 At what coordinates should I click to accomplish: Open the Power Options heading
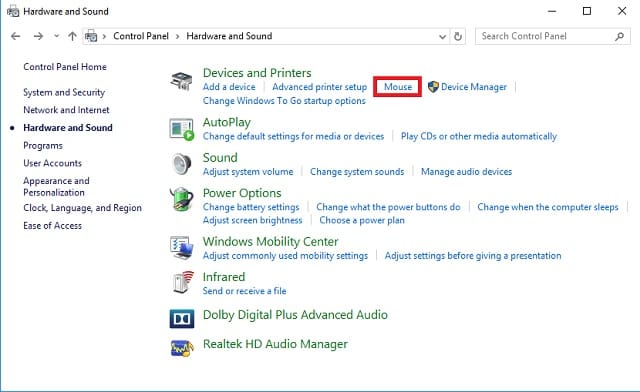242,193
